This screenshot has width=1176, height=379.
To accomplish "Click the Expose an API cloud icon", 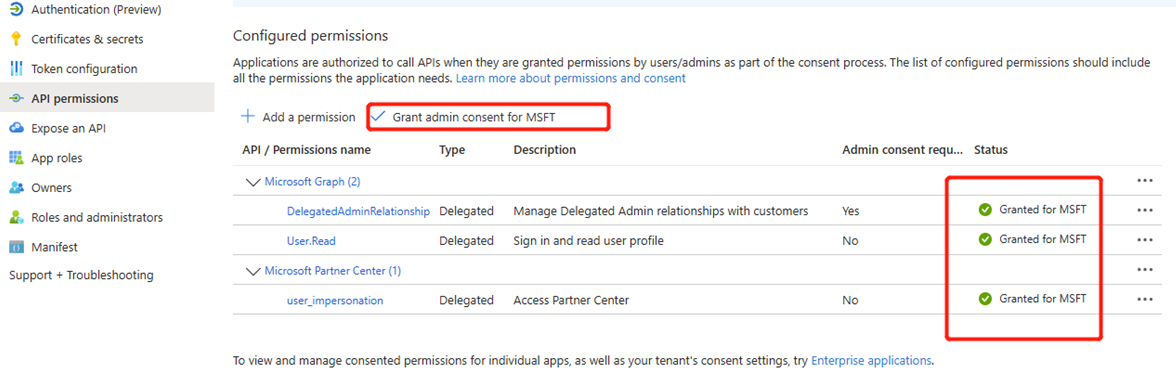I will pos(16,128).
